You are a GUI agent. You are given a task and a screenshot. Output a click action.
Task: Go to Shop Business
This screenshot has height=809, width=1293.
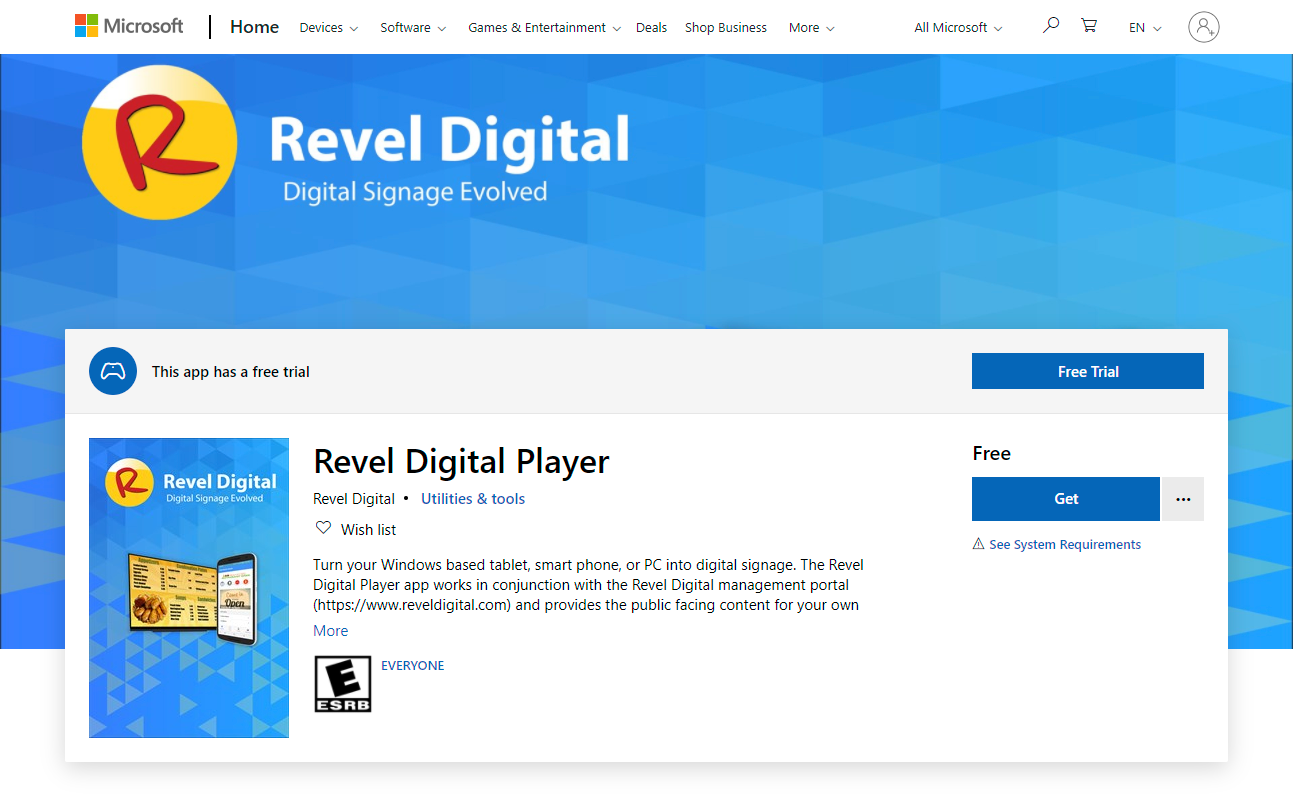tap(726, 28)
